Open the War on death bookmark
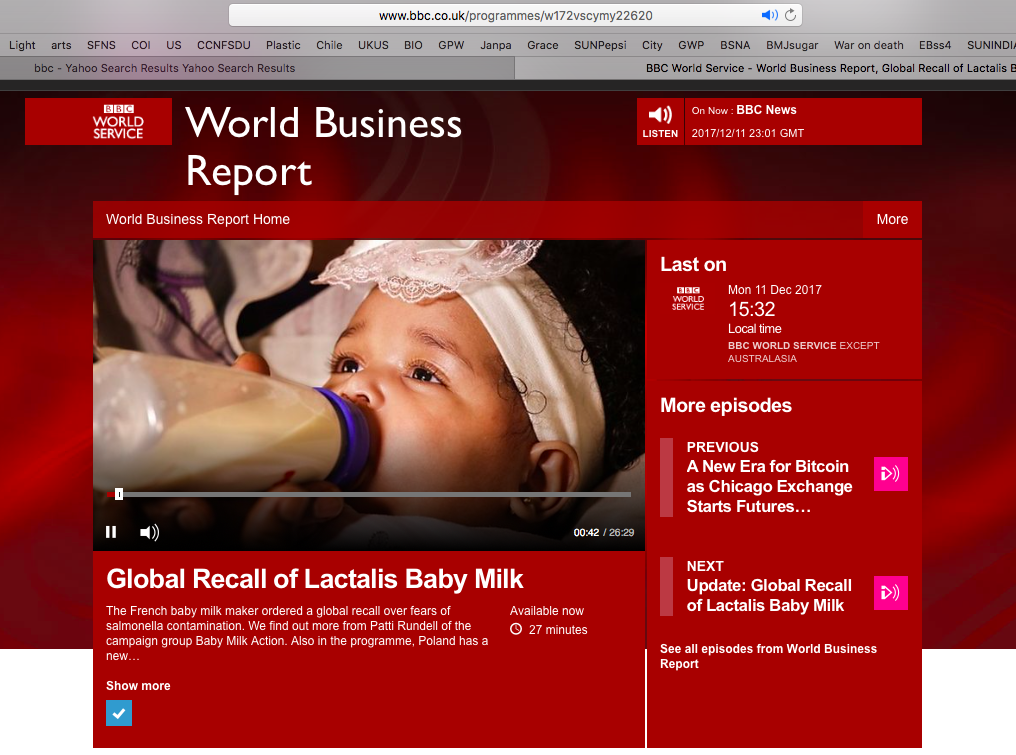 (x=868, y=45)
